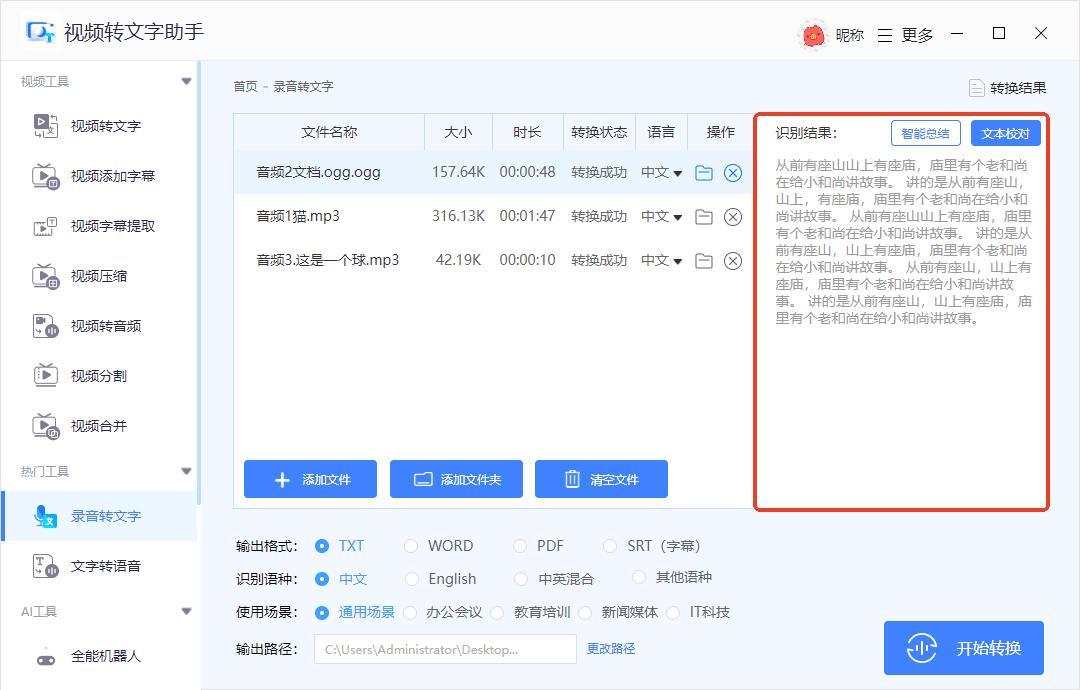The width and height of the screenshot is (1080, 690).
Task: Open folder for 音频2文档.ogg.ogg file
Action: pyautogui.click(x=704, y=172)
